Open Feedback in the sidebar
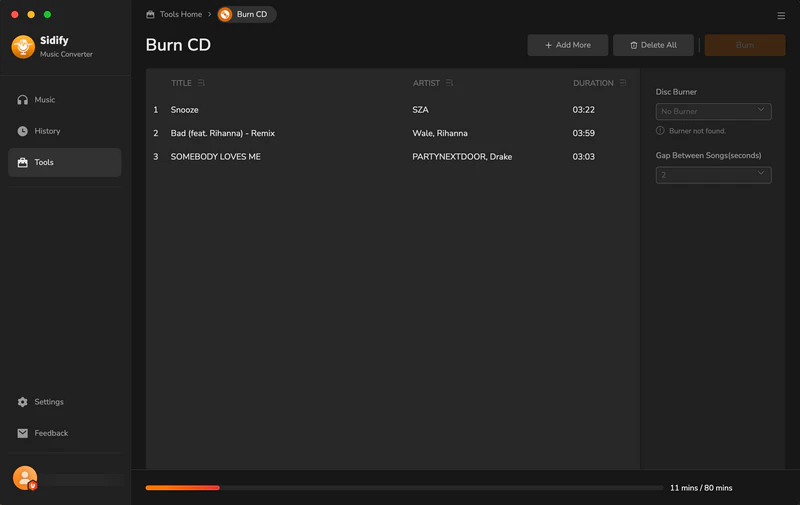The width and height of the screenshot is (800, 505). pos(65,433)
